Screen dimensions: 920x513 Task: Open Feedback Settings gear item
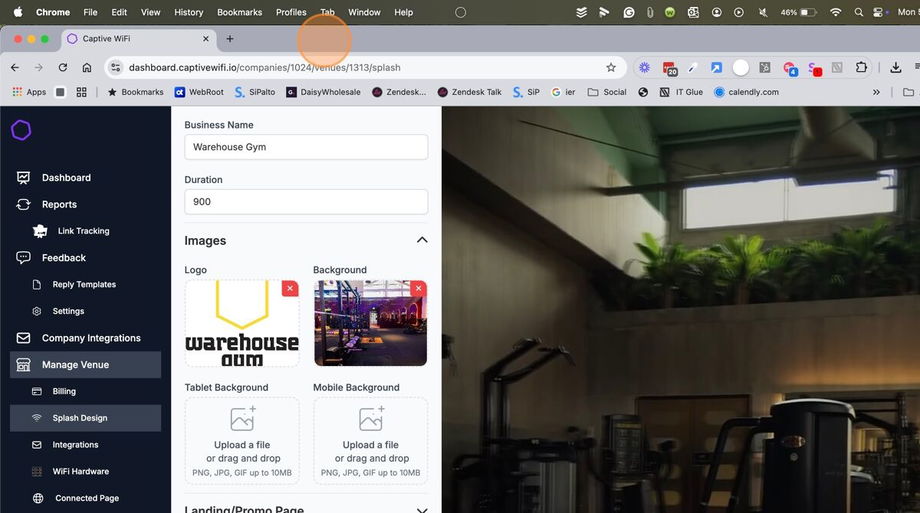coord(68,311)
